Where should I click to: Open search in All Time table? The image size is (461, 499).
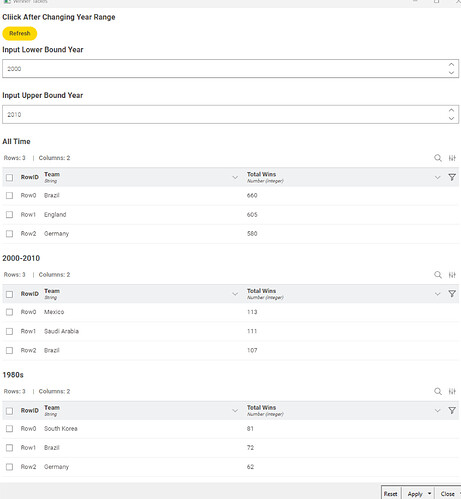click(x=438, y=158)
